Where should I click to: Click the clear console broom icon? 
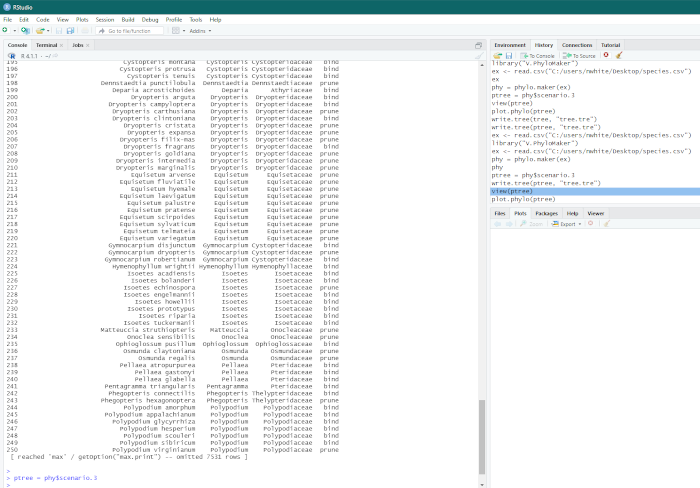pyautogui.click(x=479, y=56)
